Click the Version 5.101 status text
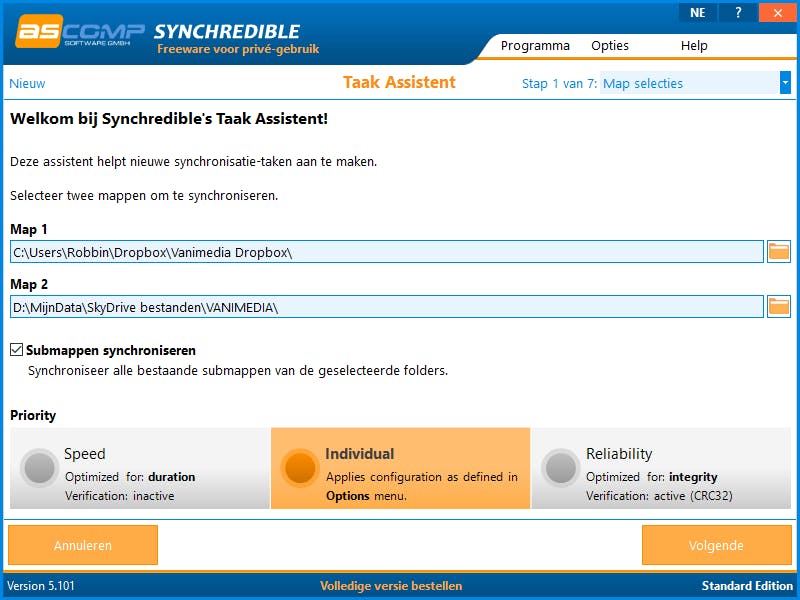This screenshot has height=600, width=800. point(41,586)
